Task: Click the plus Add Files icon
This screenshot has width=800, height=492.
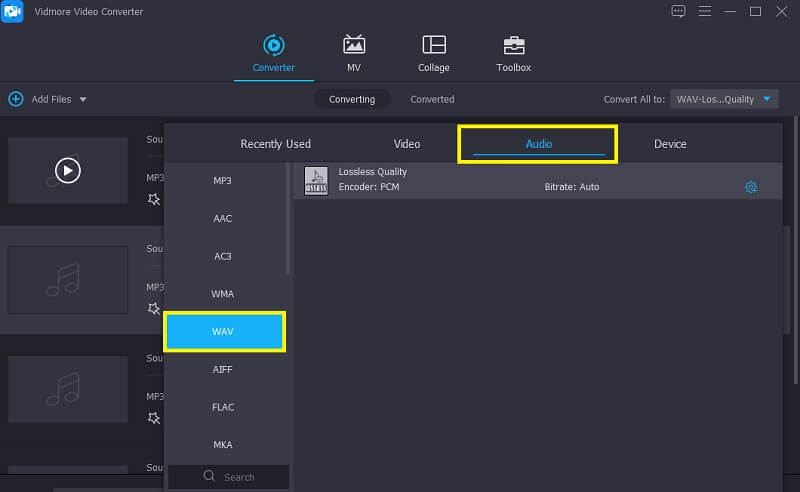Action: 16,99
